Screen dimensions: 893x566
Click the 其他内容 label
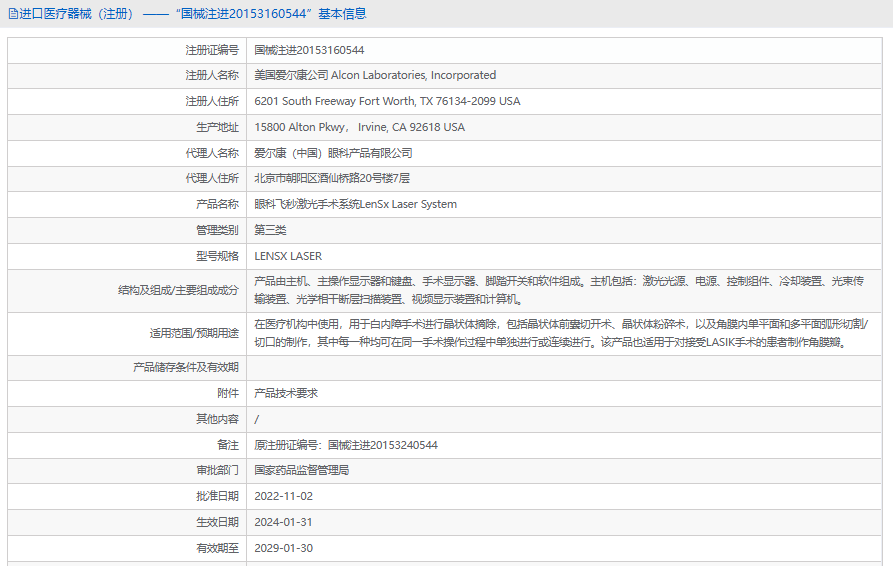pyautogui.click(x=218, y=419)
